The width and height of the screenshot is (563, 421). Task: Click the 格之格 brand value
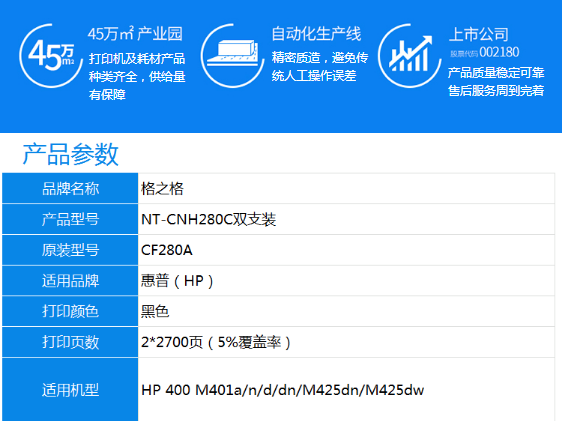point(162,189)
